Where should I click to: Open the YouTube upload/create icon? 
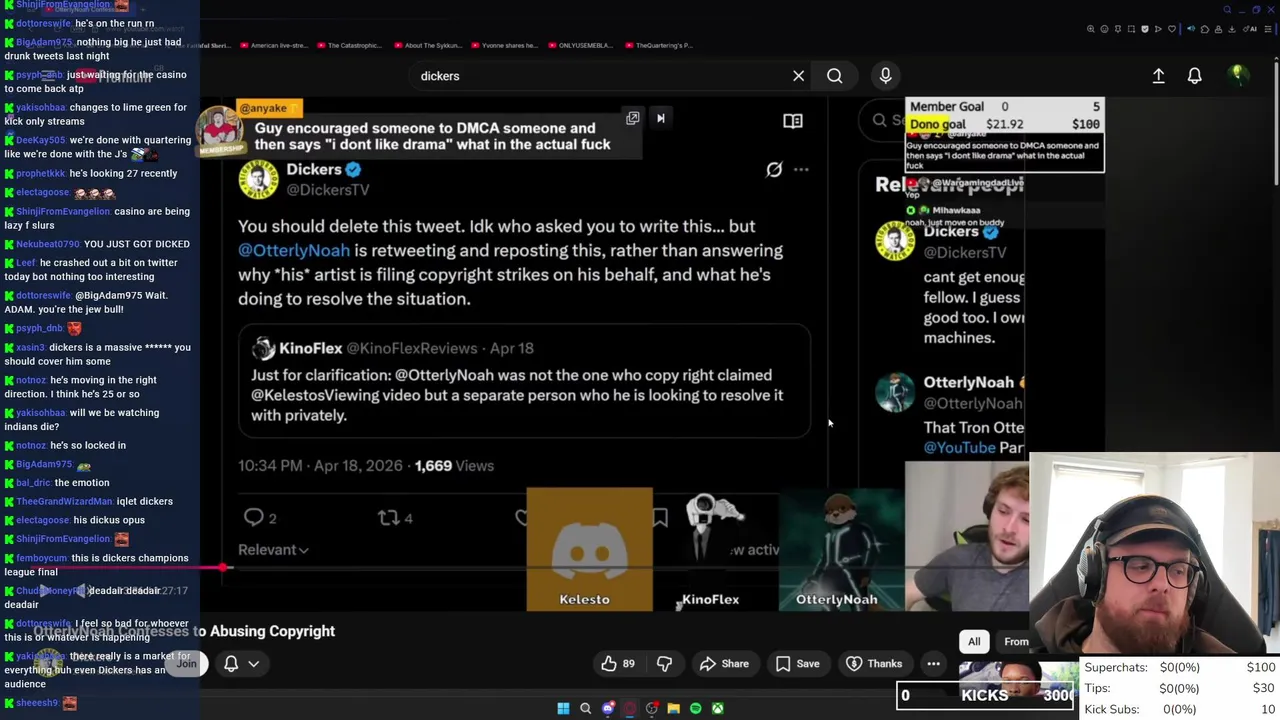tap(1158, 76)
